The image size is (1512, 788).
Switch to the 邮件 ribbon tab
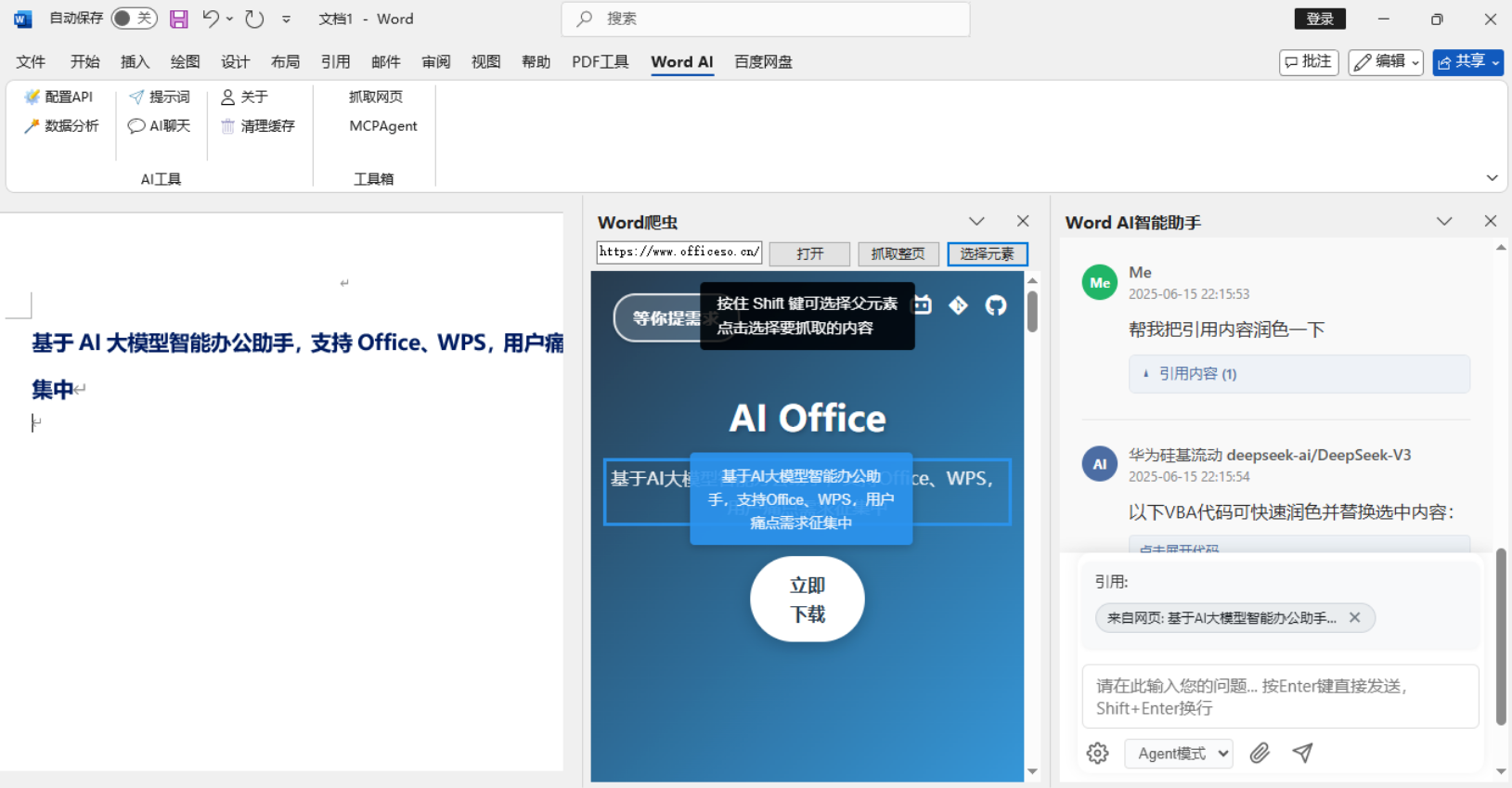[385, 62]
